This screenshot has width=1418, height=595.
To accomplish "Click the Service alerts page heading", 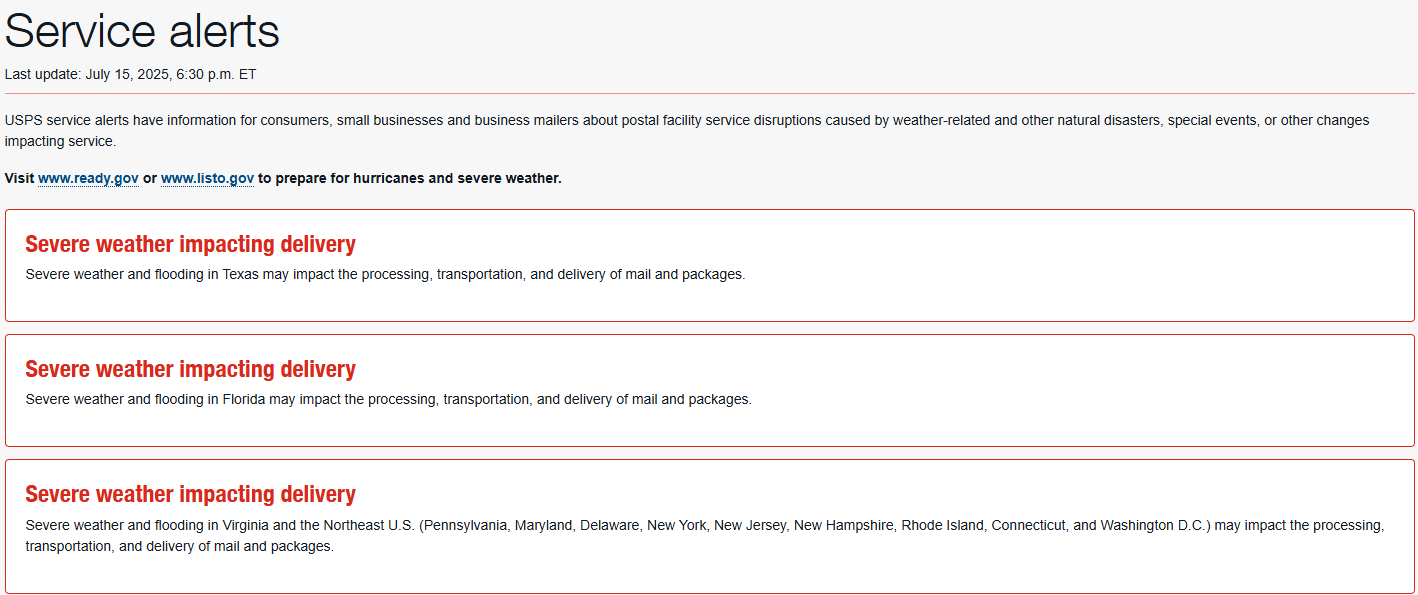I will [x=142, y=31].
